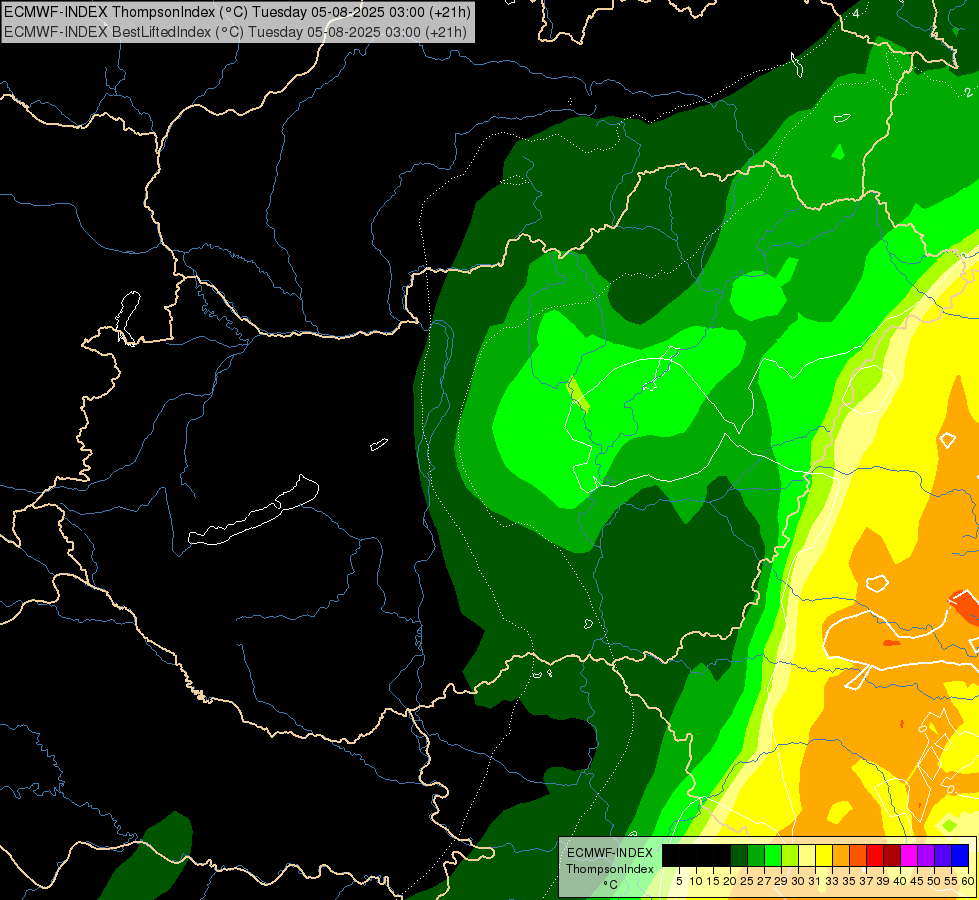This screenshot has width=979, height=900.
Task: Click the contour label '2' on the map
Action: pyautogui.click(x=968, y=92)
